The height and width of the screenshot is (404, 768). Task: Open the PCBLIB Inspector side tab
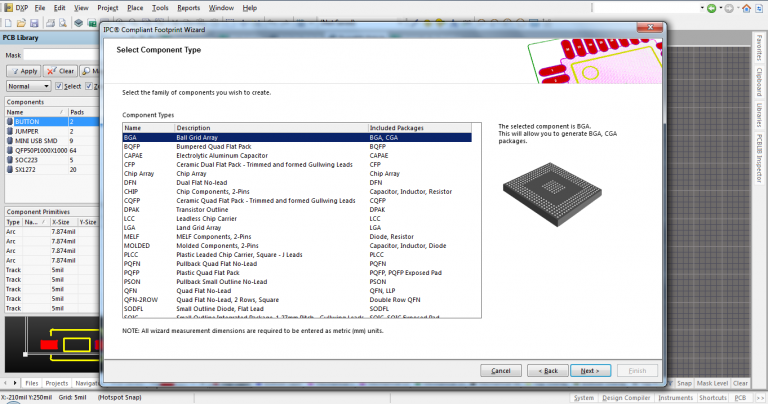[x=759, y=158]
